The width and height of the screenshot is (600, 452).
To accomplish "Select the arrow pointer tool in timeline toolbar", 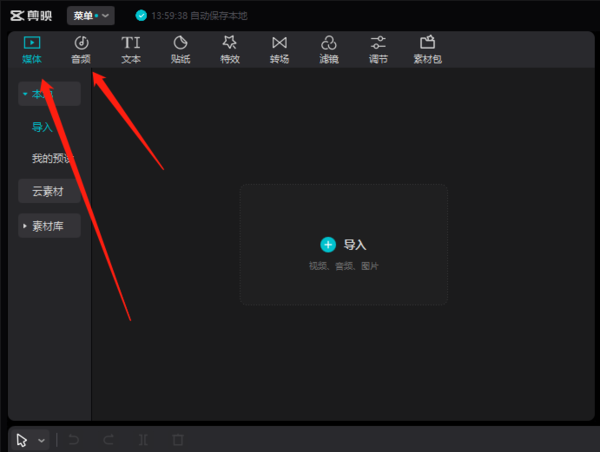I will (x=23, y=440).
